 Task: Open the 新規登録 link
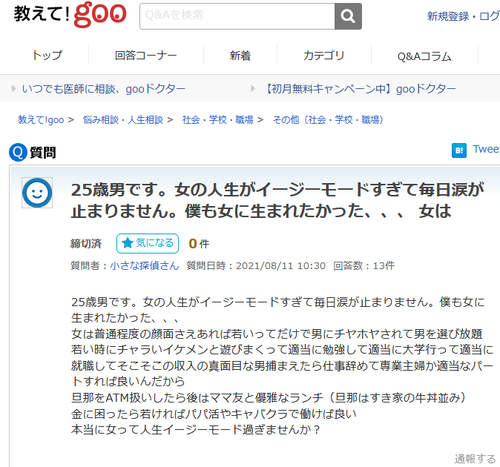(x=448, y=16)
